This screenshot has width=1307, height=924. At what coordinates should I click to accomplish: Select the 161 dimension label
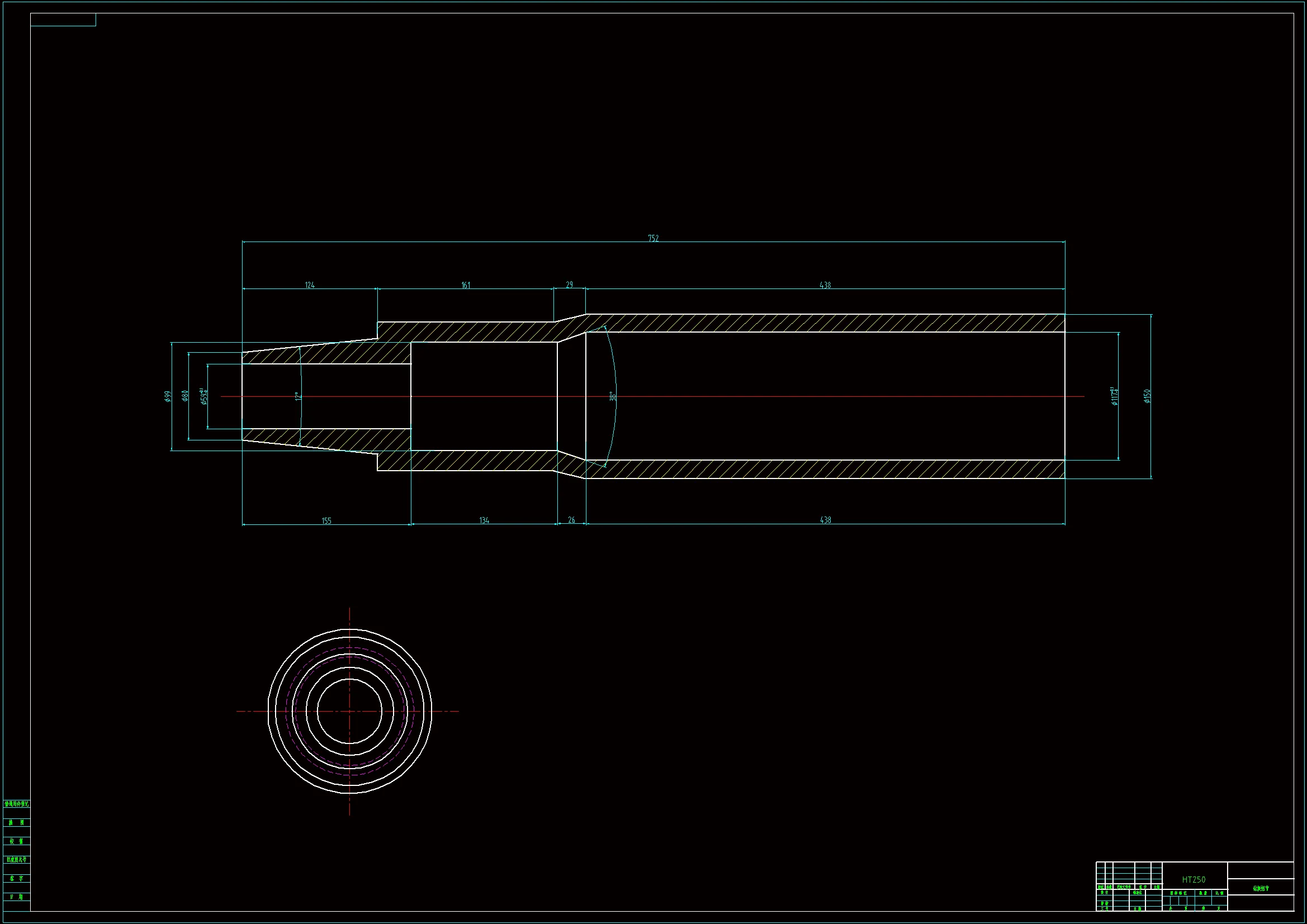point(466,285)
